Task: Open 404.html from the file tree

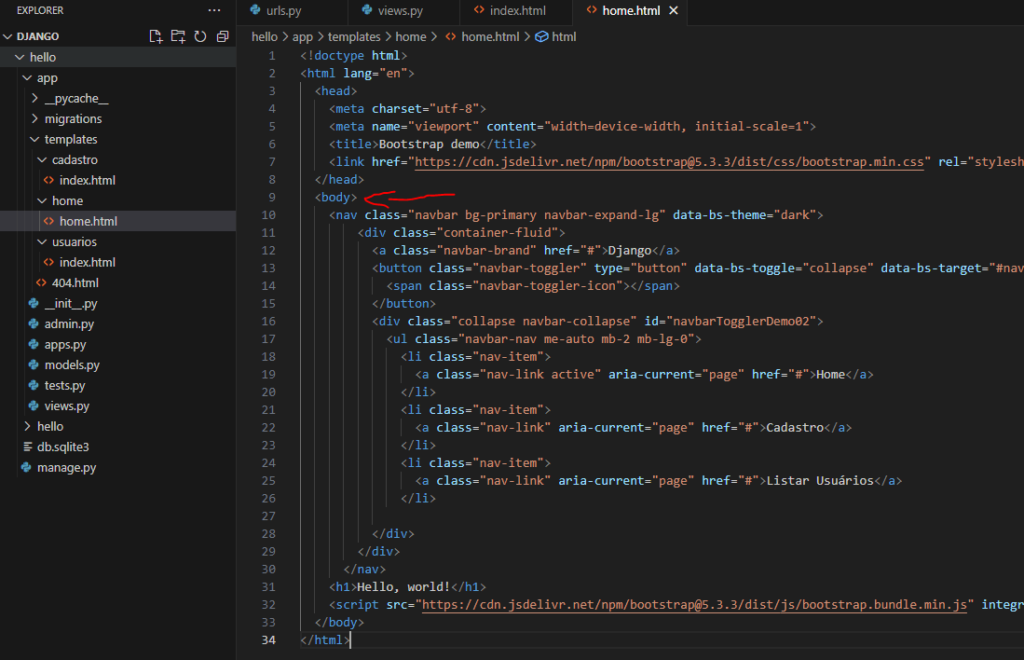Action: click(75, 283)
